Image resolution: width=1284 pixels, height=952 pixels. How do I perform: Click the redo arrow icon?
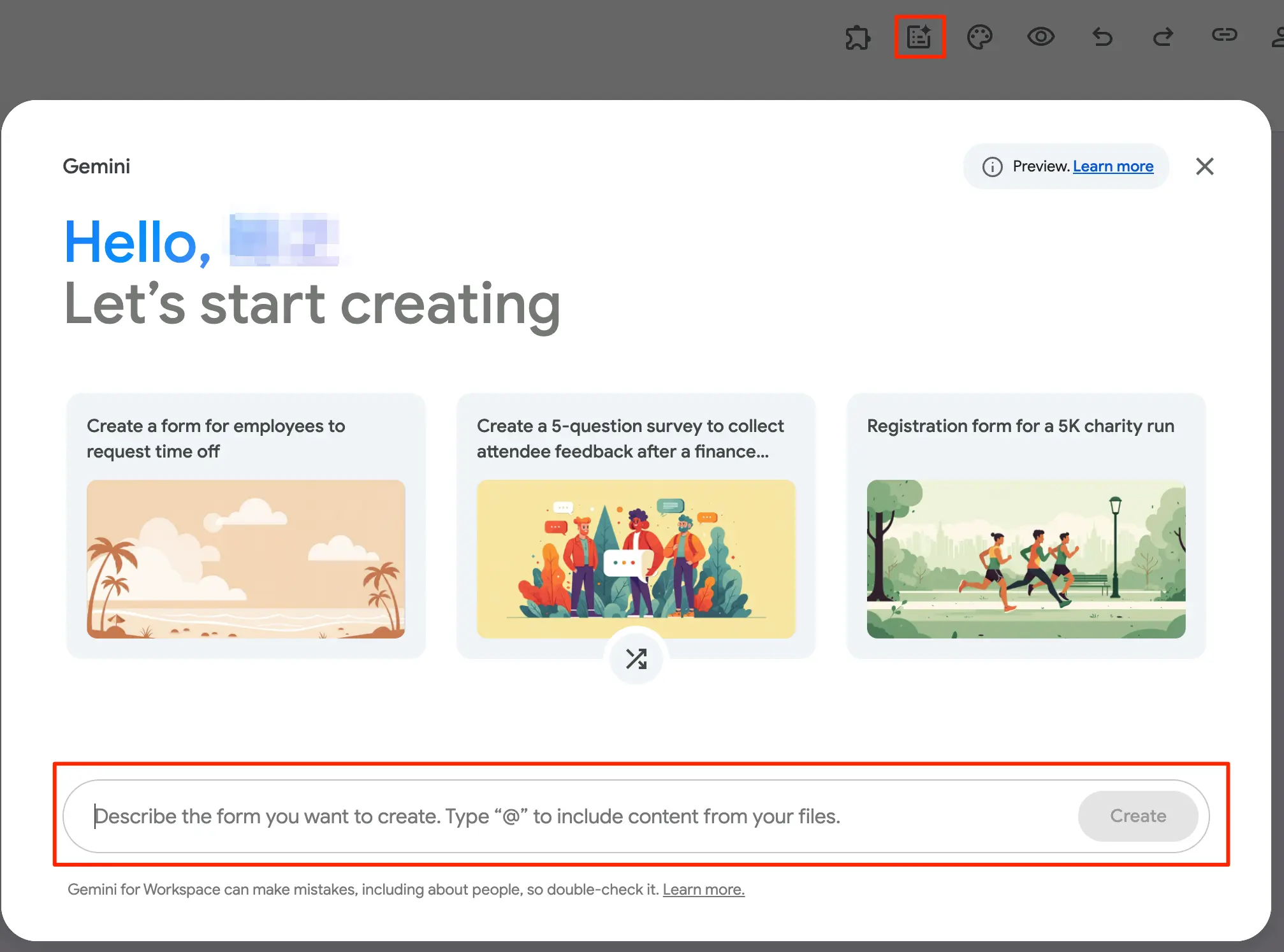point(1164,37)
